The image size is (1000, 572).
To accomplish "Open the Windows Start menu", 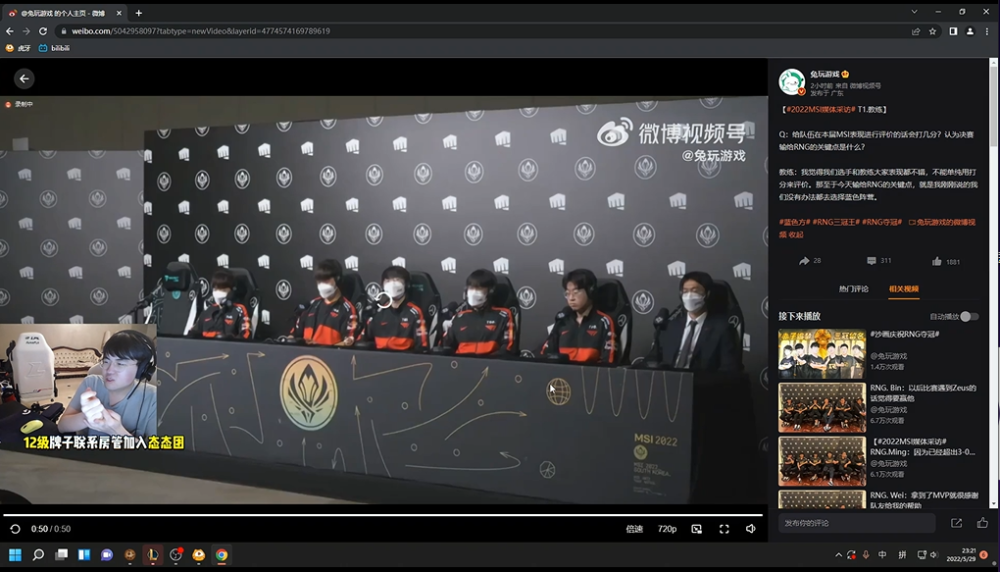I will pyautogui.click(x=15, y=555).
